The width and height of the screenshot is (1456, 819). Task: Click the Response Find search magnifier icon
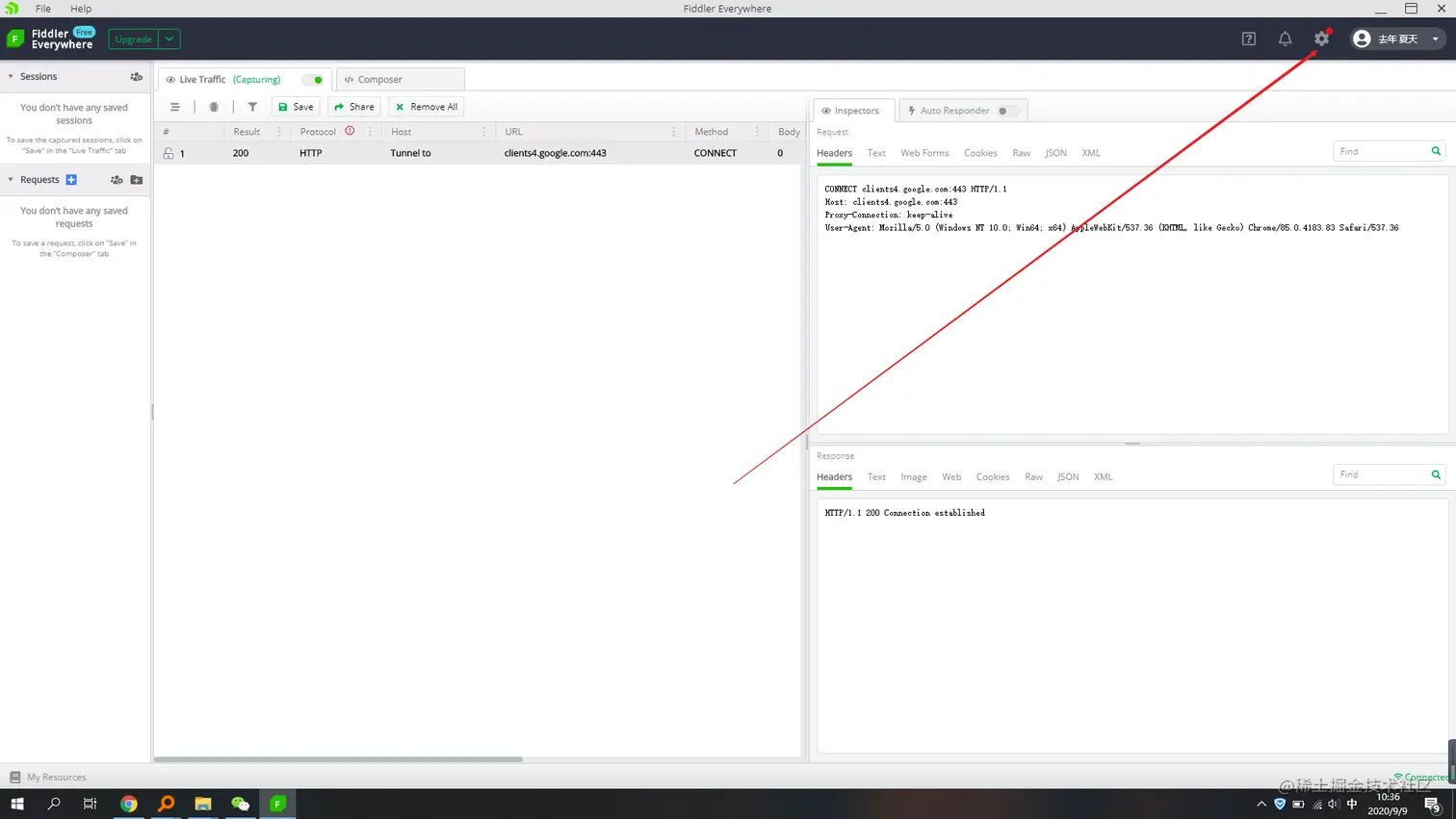(1436, 474)
